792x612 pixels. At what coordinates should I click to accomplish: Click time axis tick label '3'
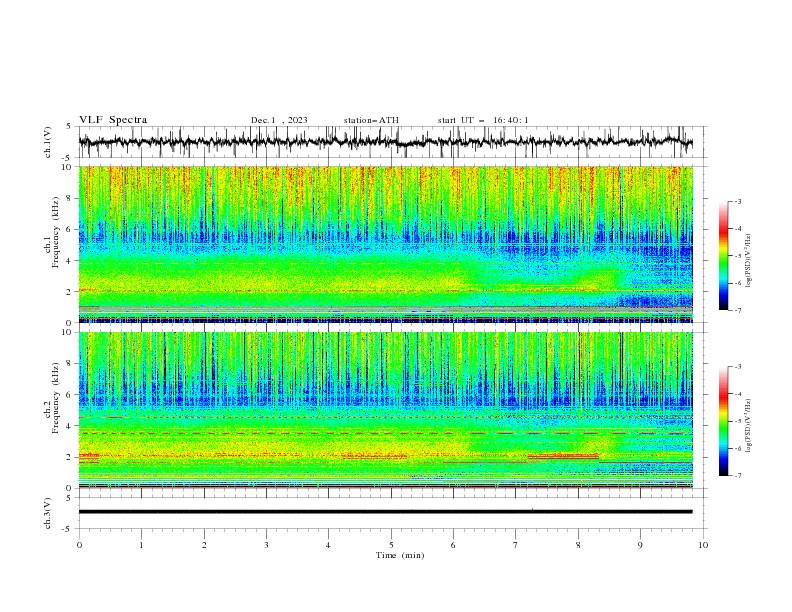266,545
